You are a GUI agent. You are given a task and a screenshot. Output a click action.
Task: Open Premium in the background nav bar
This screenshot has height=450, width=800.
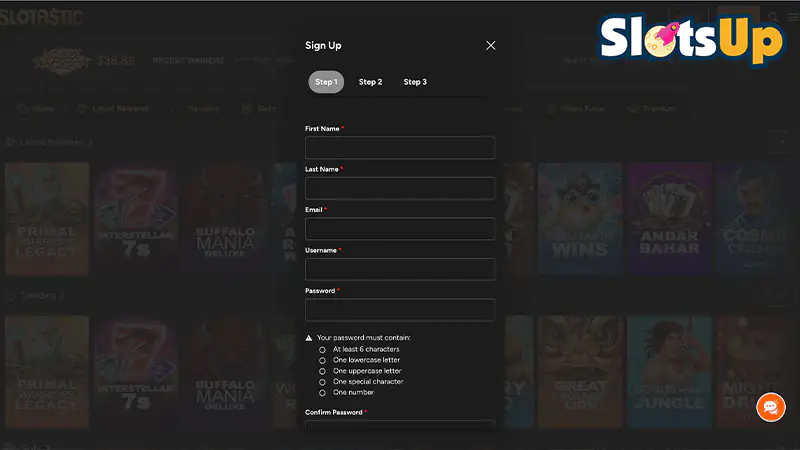tap(653, 109)
